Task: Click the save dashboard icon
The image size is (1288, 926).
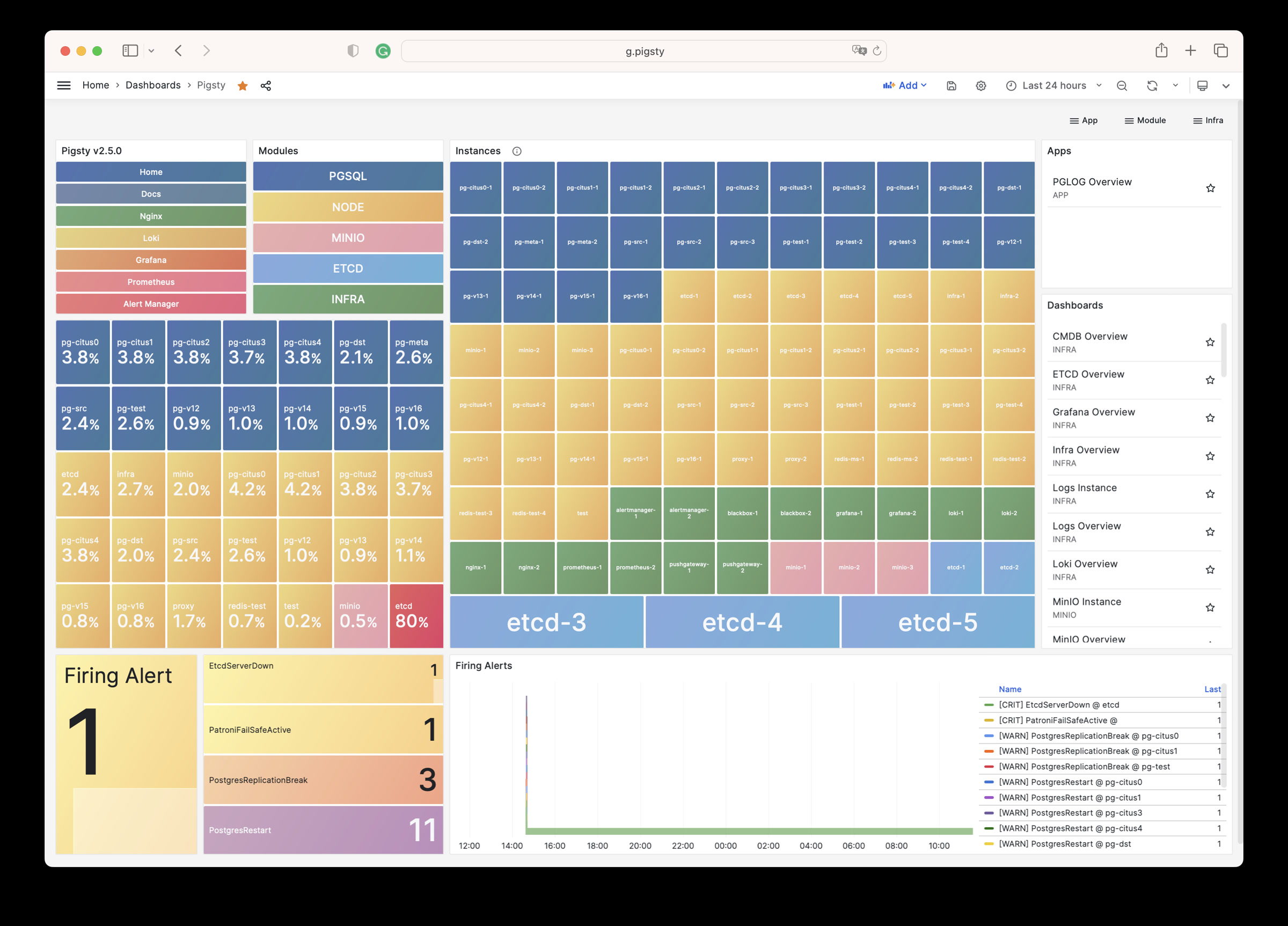Action: tap(951, 86)
